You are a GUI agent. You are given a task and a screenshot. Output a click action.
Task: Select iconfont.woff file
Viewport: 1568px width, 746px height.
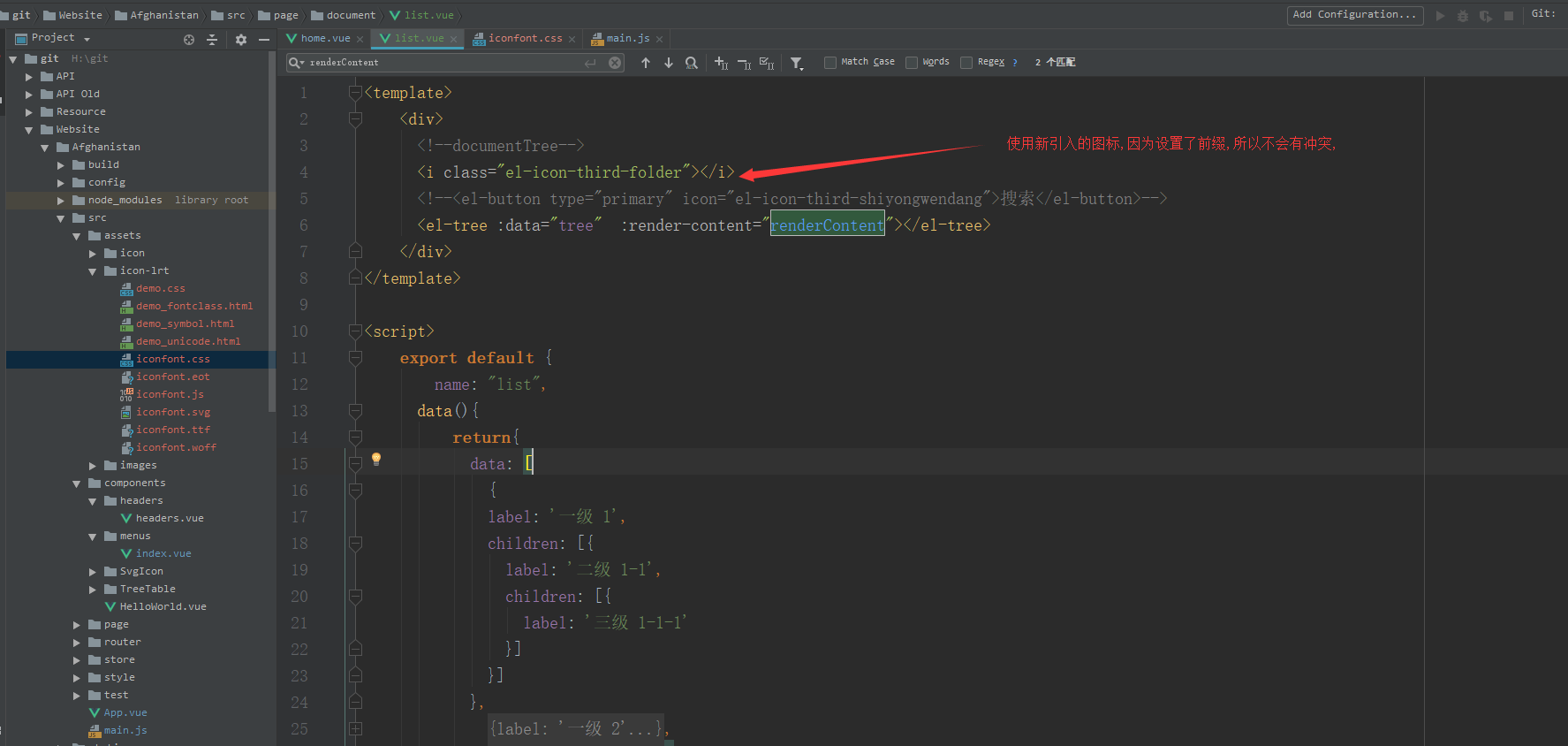pyautogui.click(x=176, y=448)
